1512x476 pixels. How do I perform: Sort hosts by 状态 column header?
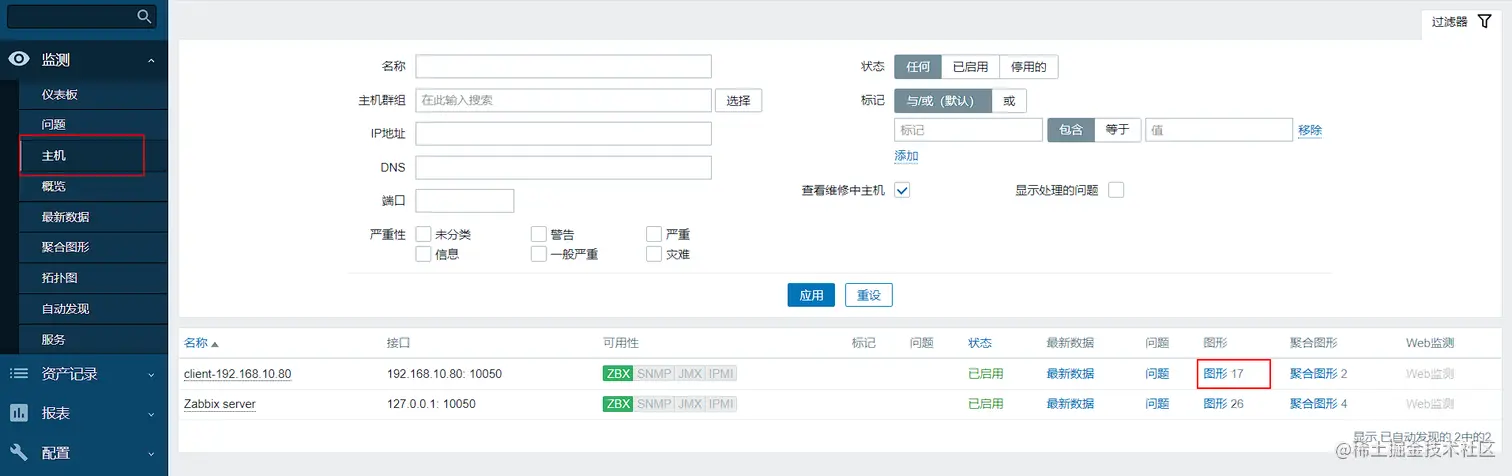click(980, 343)
